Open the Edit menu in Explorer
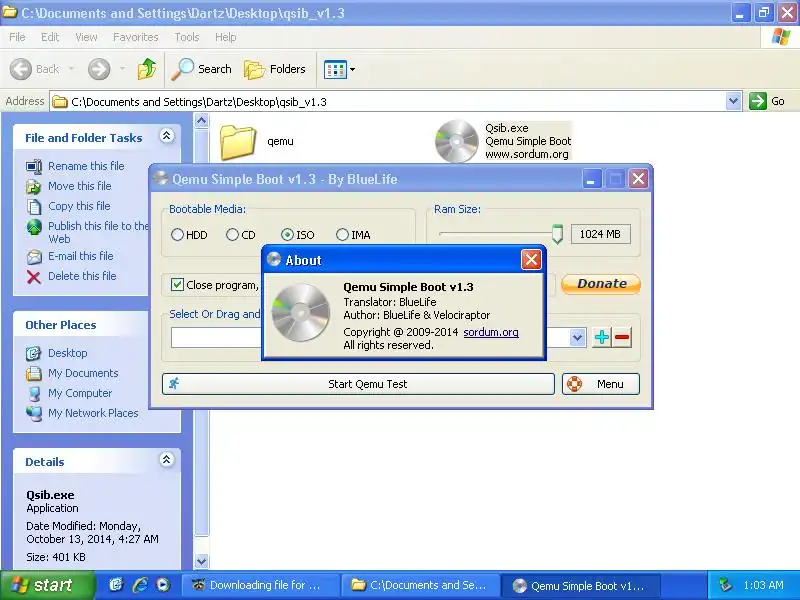 coord(50,37)
